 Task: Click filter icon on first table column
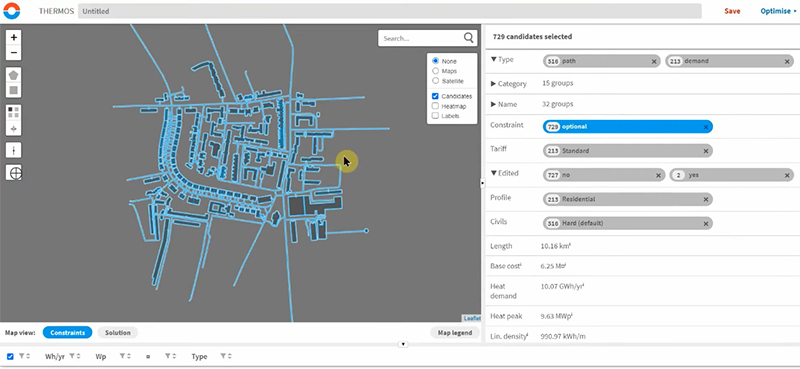21,356
